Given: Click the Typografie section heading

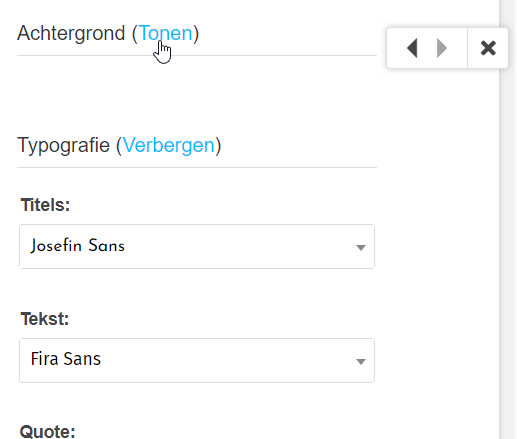Looking at the screenshot, I should (x=64, y=145).
